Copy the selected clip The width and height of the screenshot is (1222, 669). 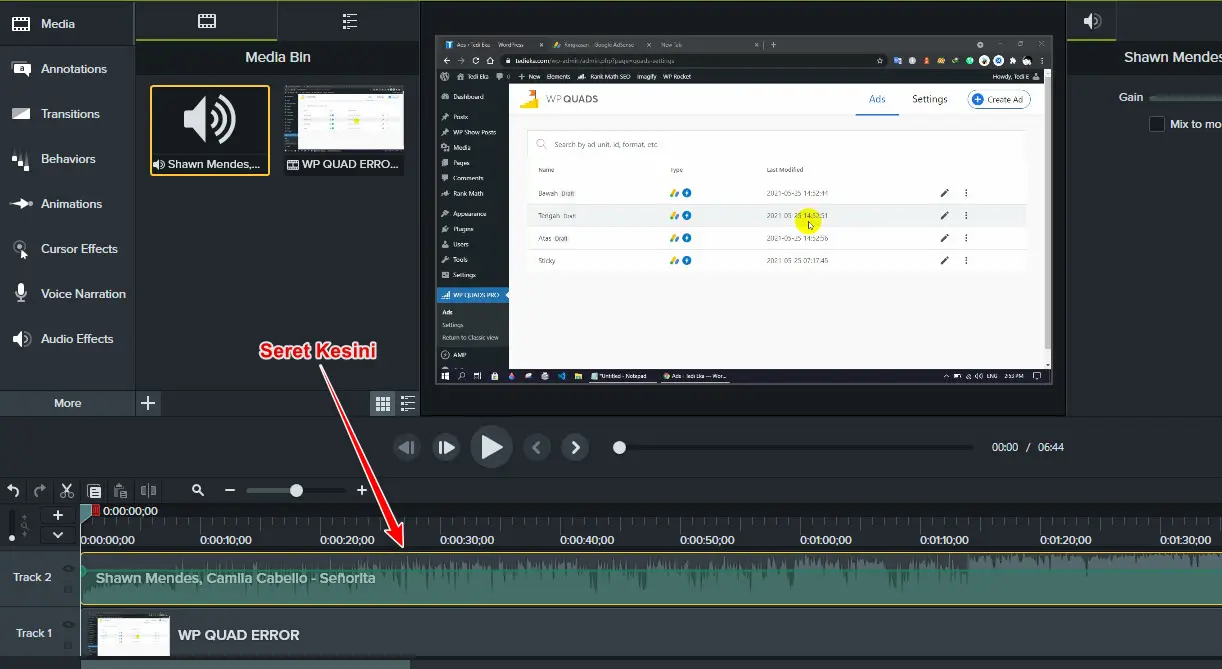point(94,491)
